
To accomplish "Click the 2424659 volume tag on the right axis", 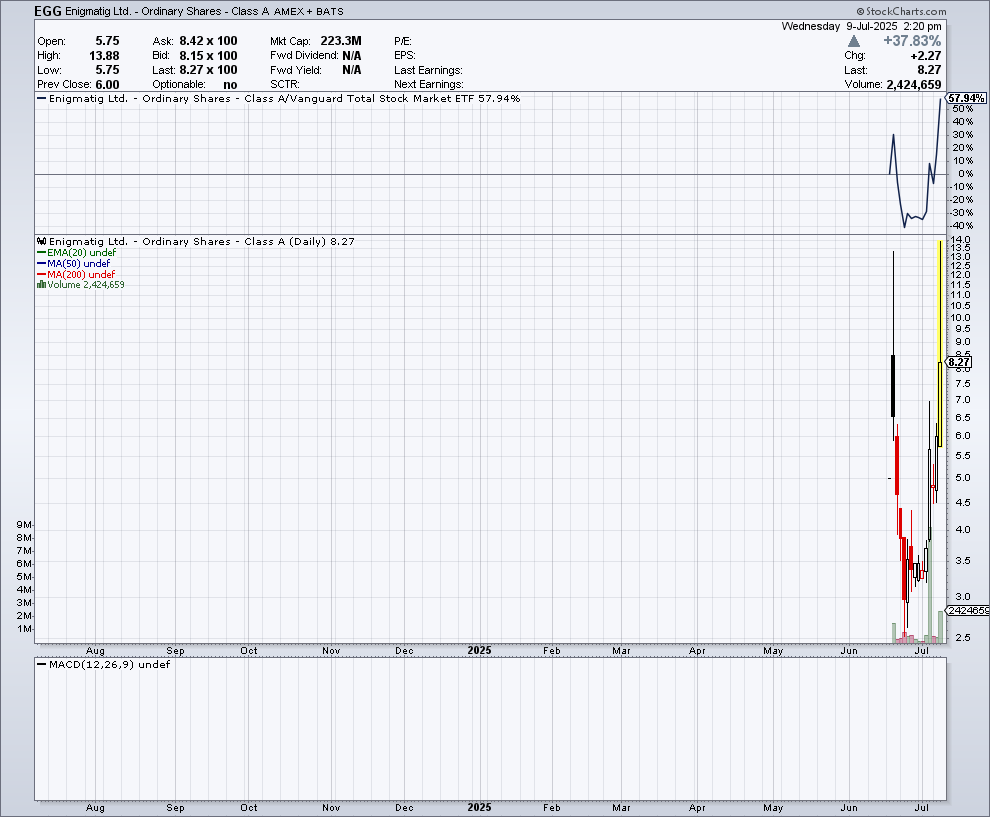I will click(x=968, y=611).
